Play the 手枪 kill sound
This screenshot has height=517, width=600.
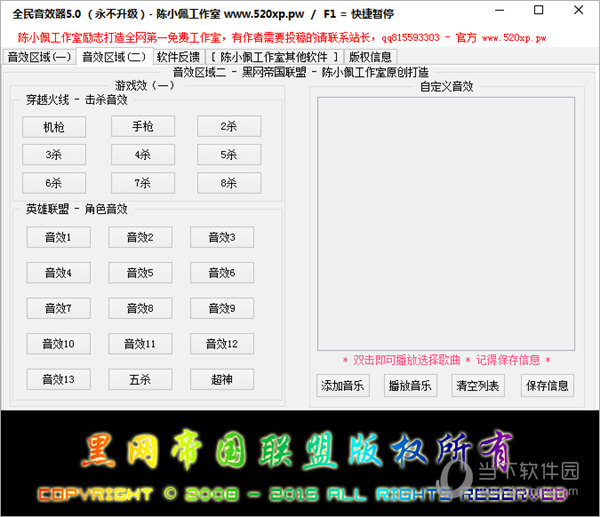[143, 126]
